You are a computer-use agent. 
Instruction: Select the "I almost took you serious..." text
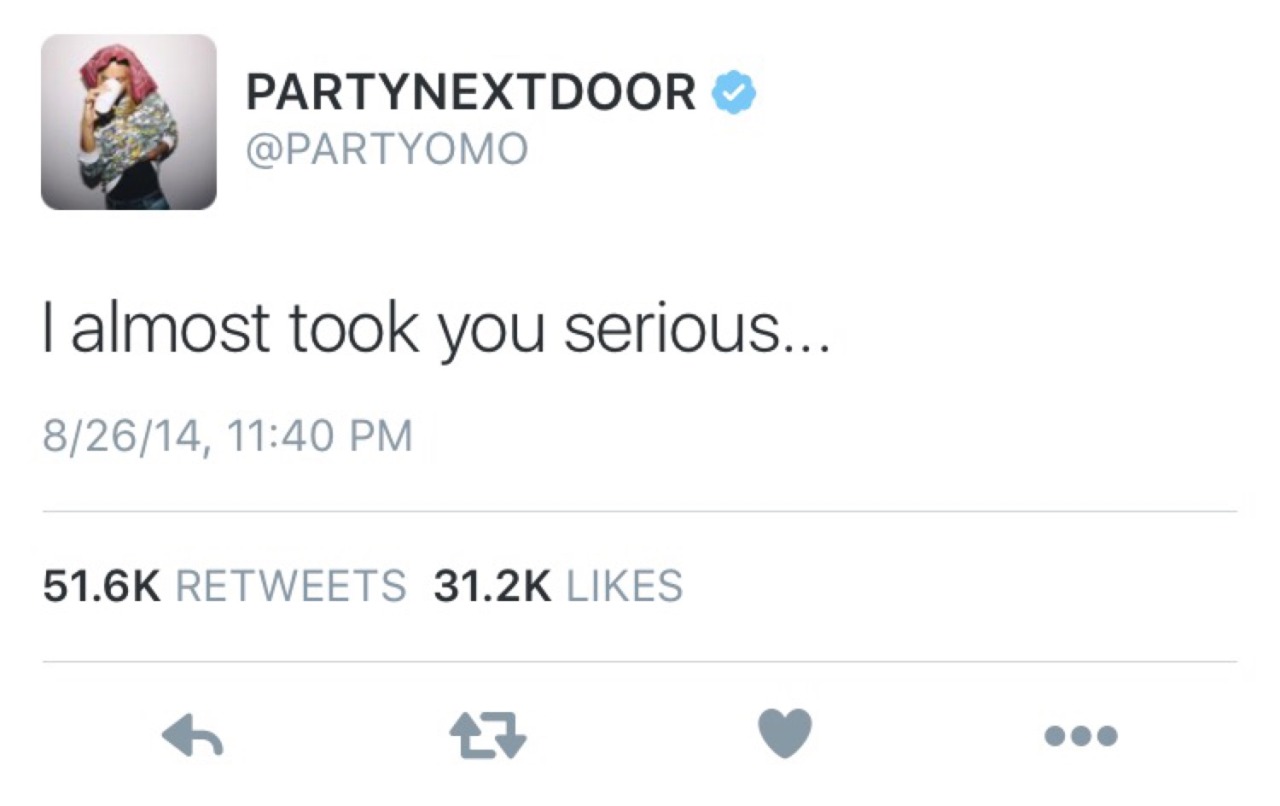(x=436, y=330)
